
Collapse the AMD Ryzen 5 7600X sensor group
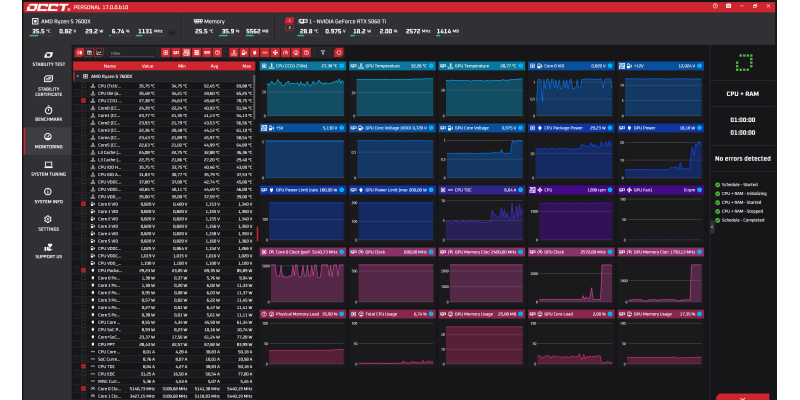(x=78, y=76)
